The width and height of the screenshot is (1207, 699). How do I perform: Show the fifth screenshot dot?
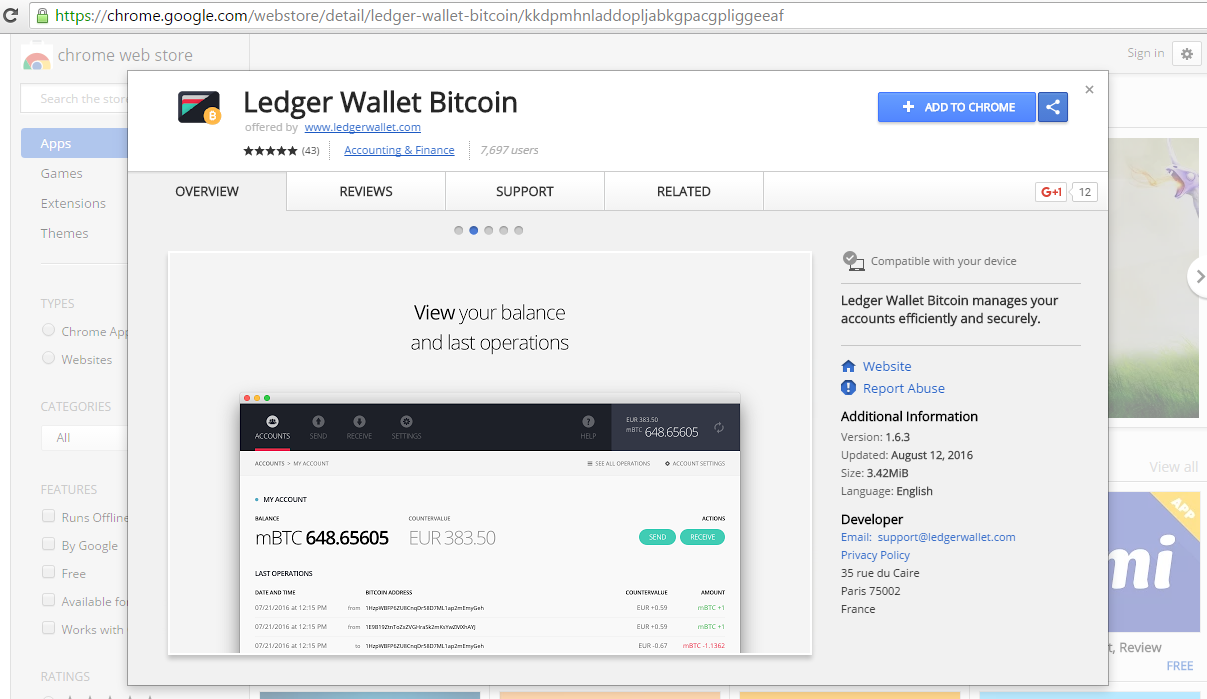point(518,230)
